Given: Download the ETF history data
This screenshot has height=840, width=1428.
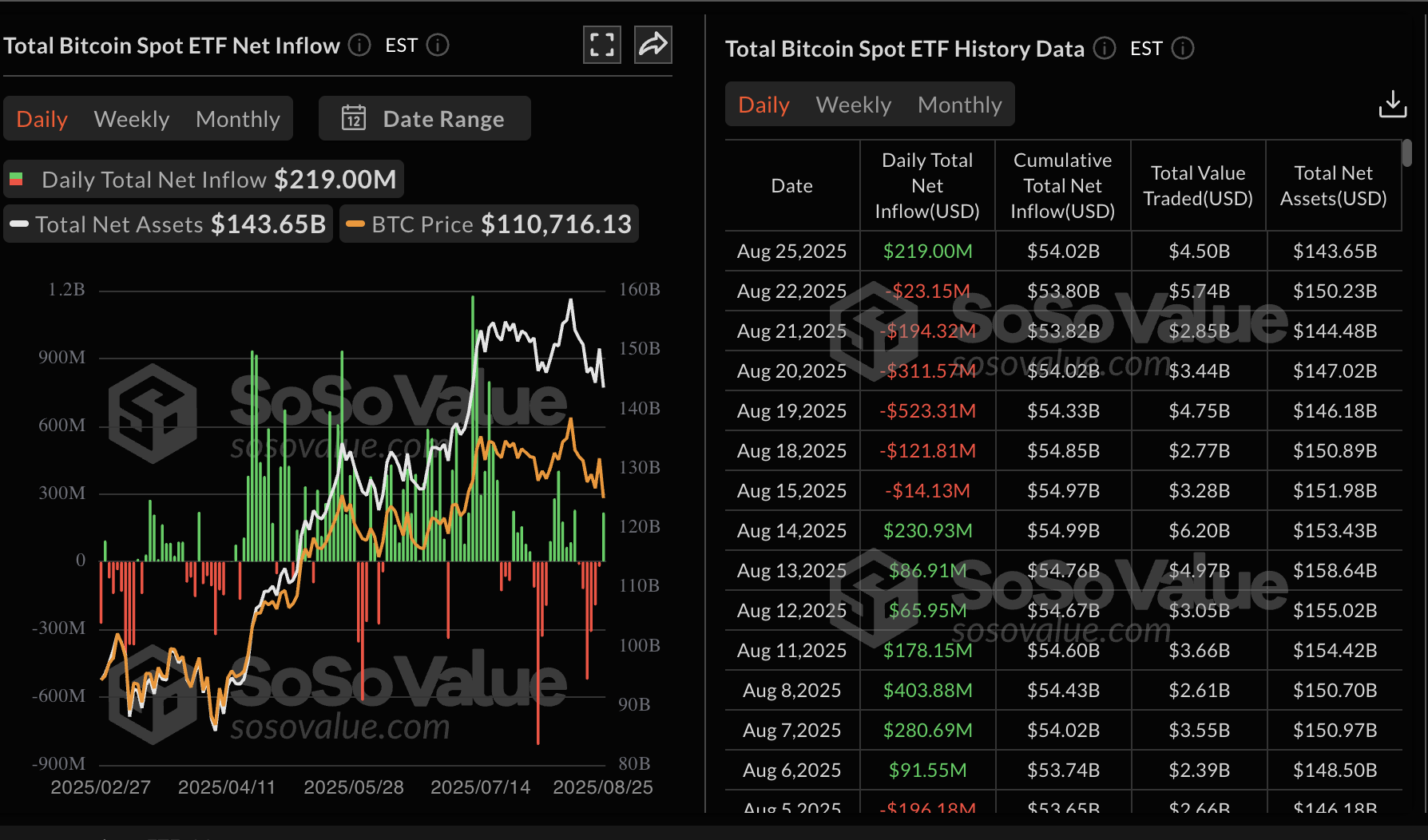Looking at the screenshot, I should (x=1393, y=103).
